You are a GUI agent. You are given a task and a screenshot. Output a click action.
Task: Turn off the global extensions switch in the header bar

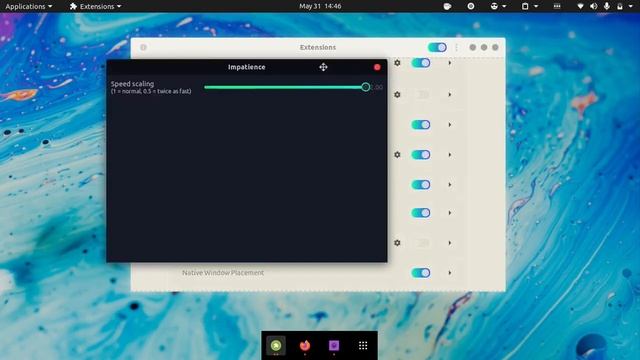click(x=437, y=47)
